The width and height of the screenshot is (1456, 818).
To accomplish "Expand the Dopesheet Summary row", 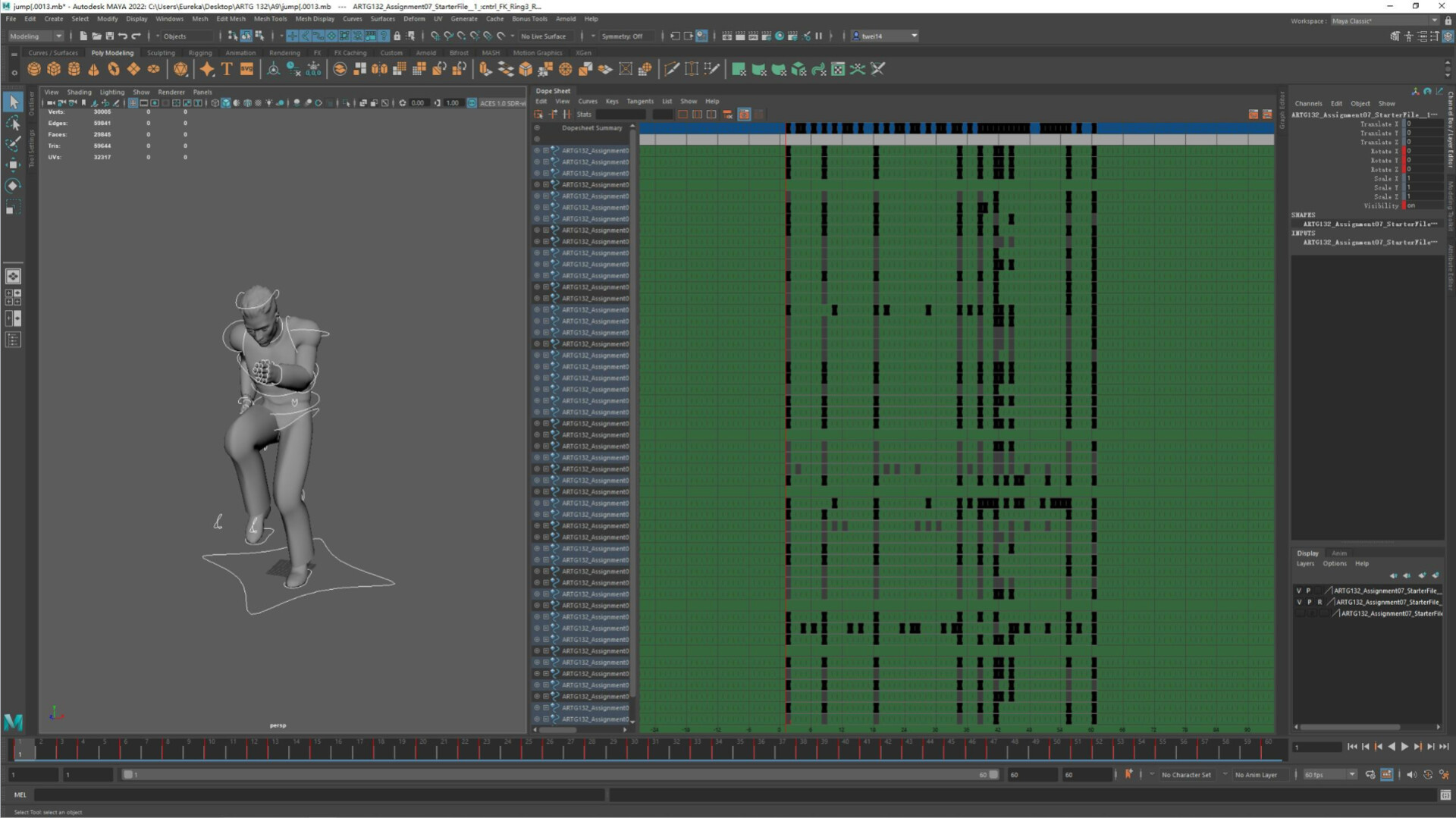I will click(x=537, y=127).
